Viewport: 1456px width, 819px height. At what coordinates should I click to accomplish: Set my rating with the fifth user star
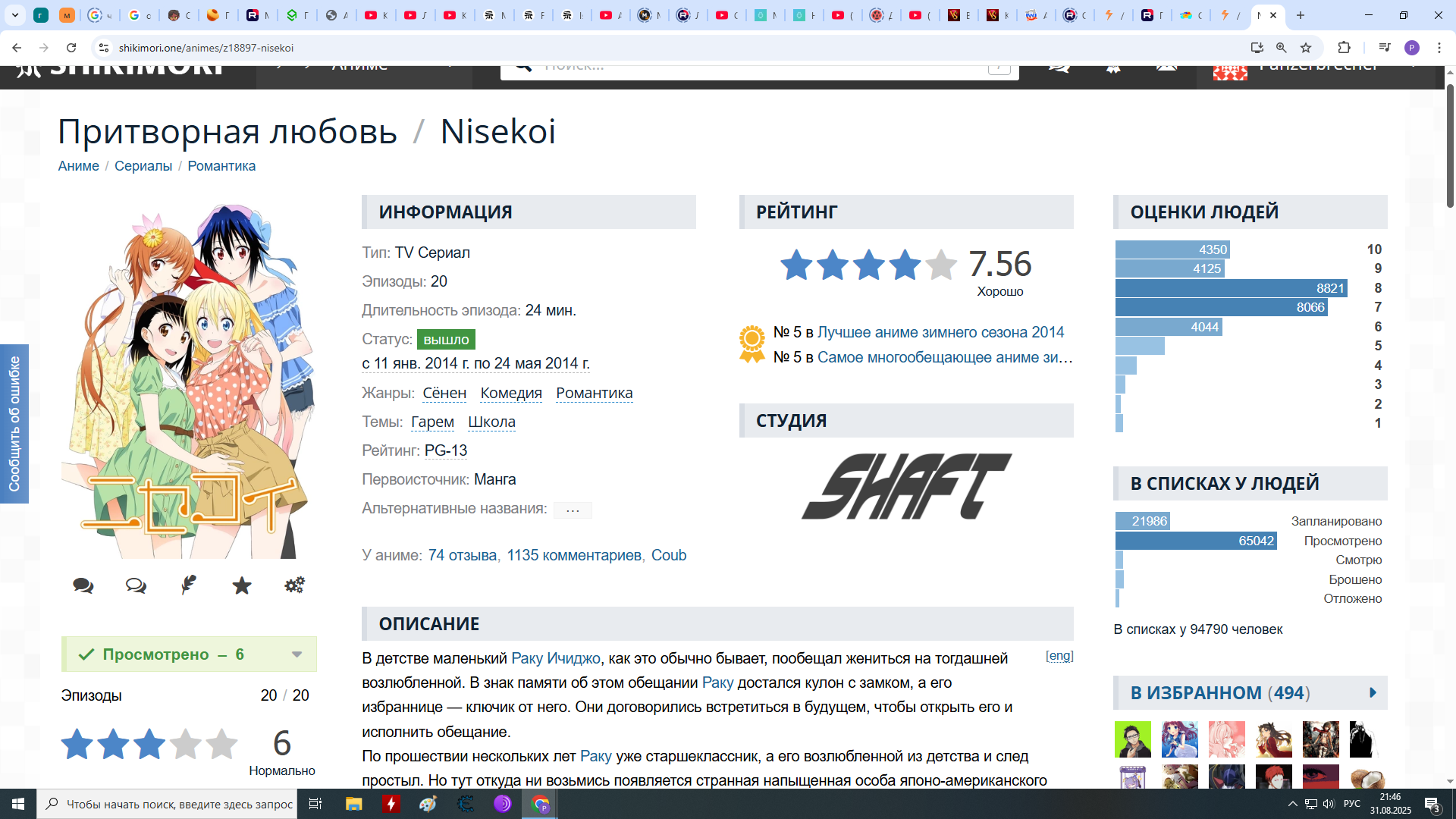click(x=221, y=744)
